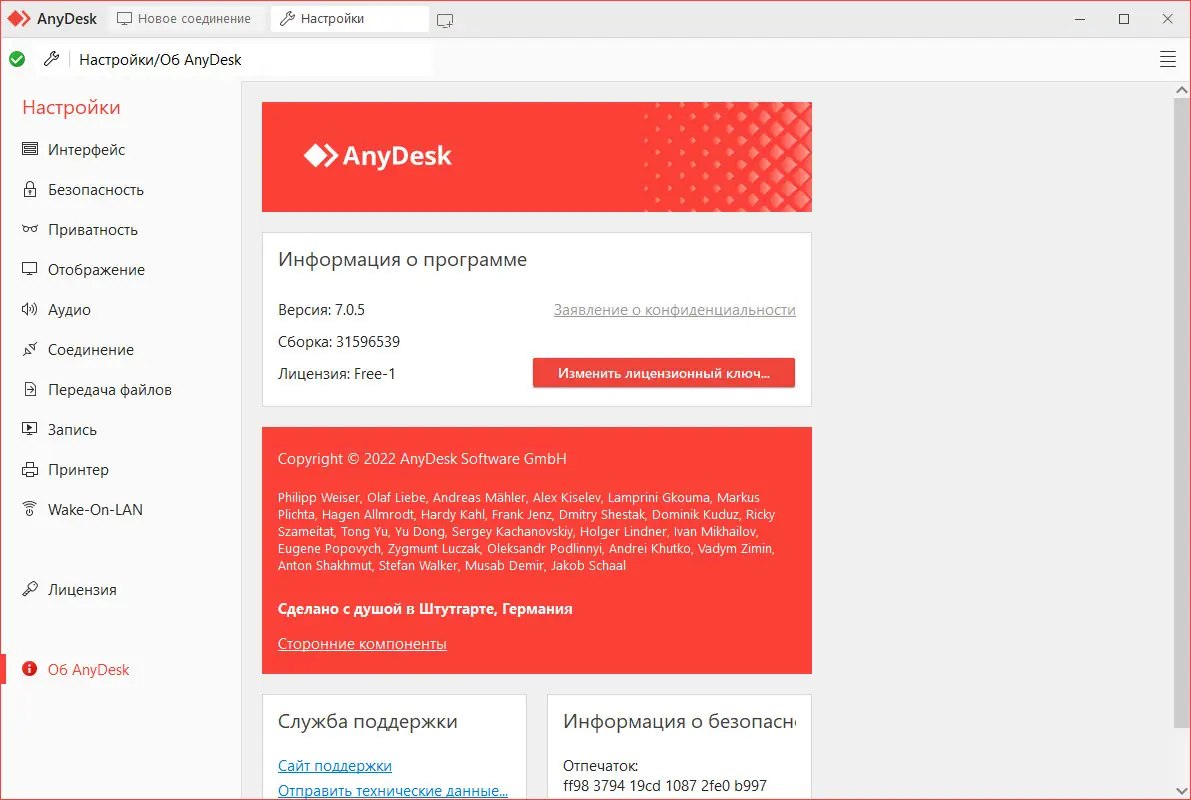Open the Принтер settings
1191x800 pixels.
pos(77,469)
